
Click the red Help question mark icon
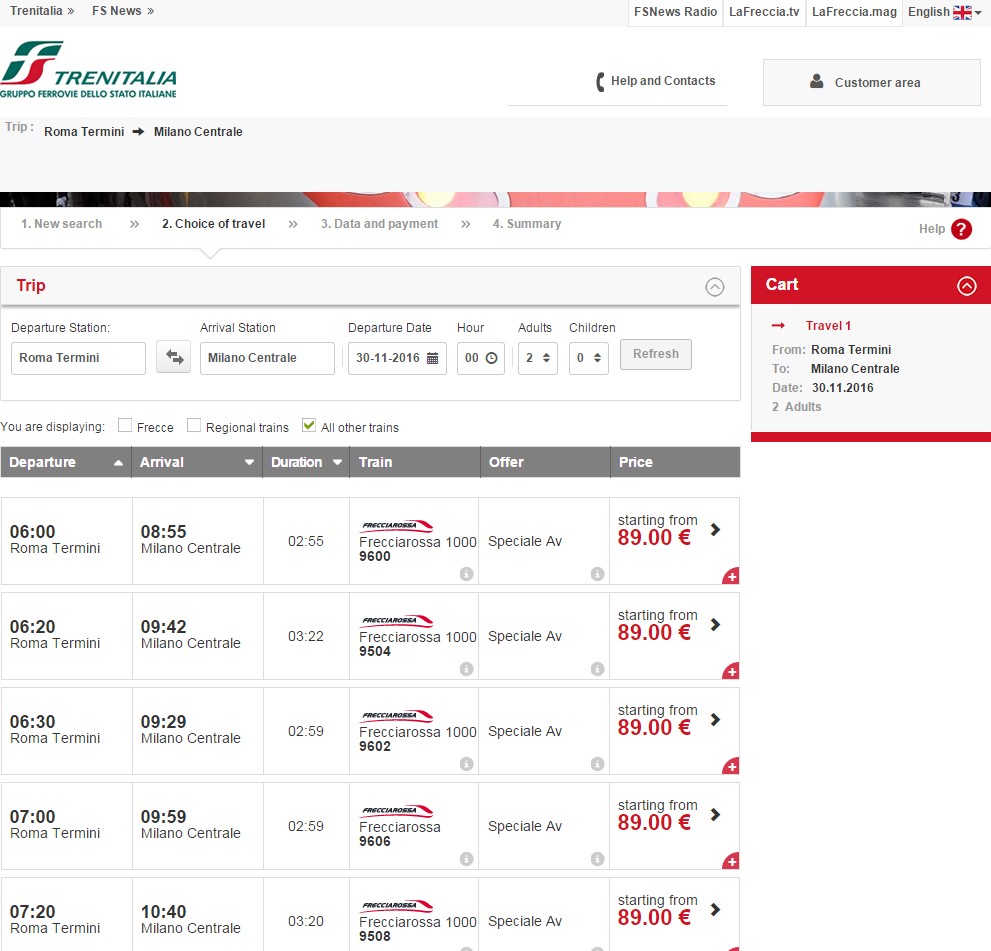(961, 229)
